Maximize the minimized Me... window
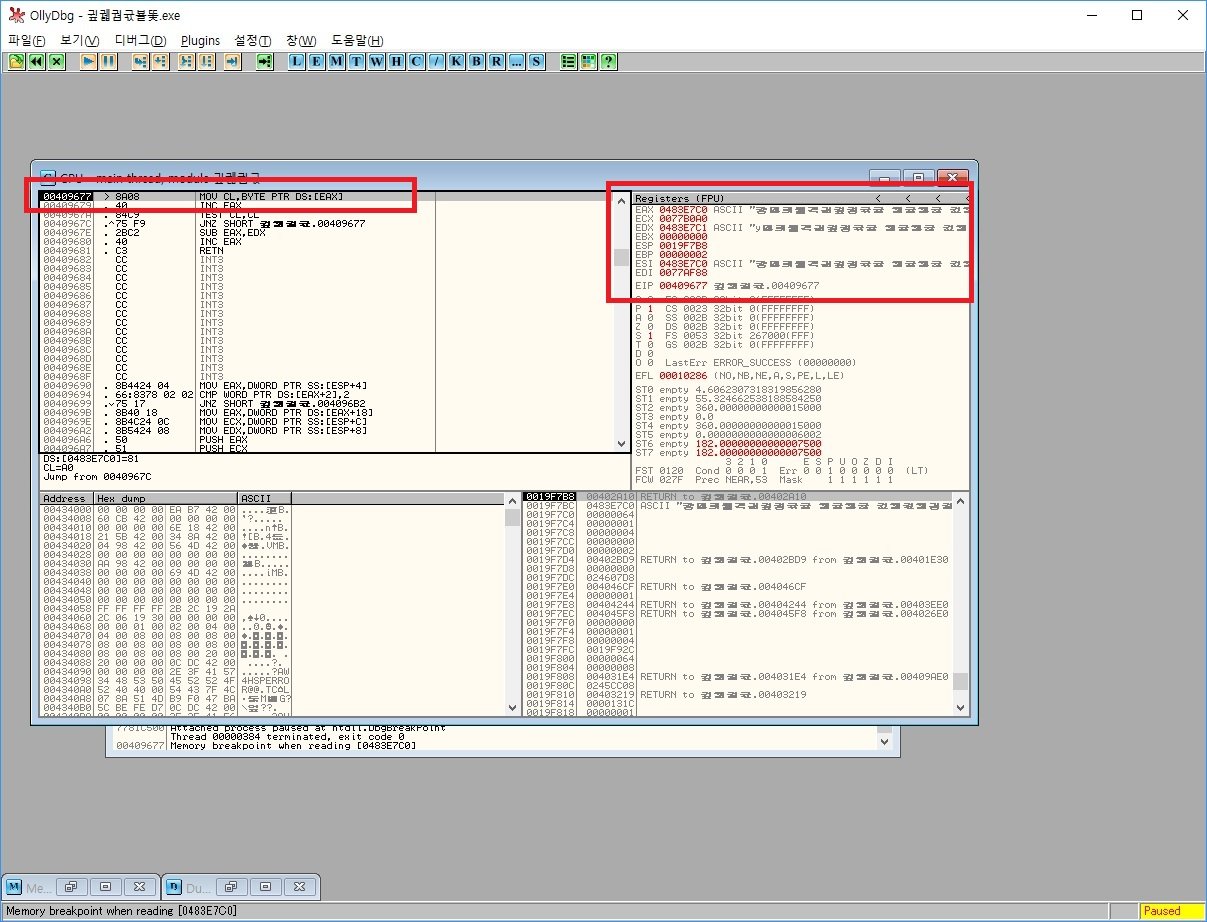The width and height of the screenshot is (1207, 922). pos(106,886)
